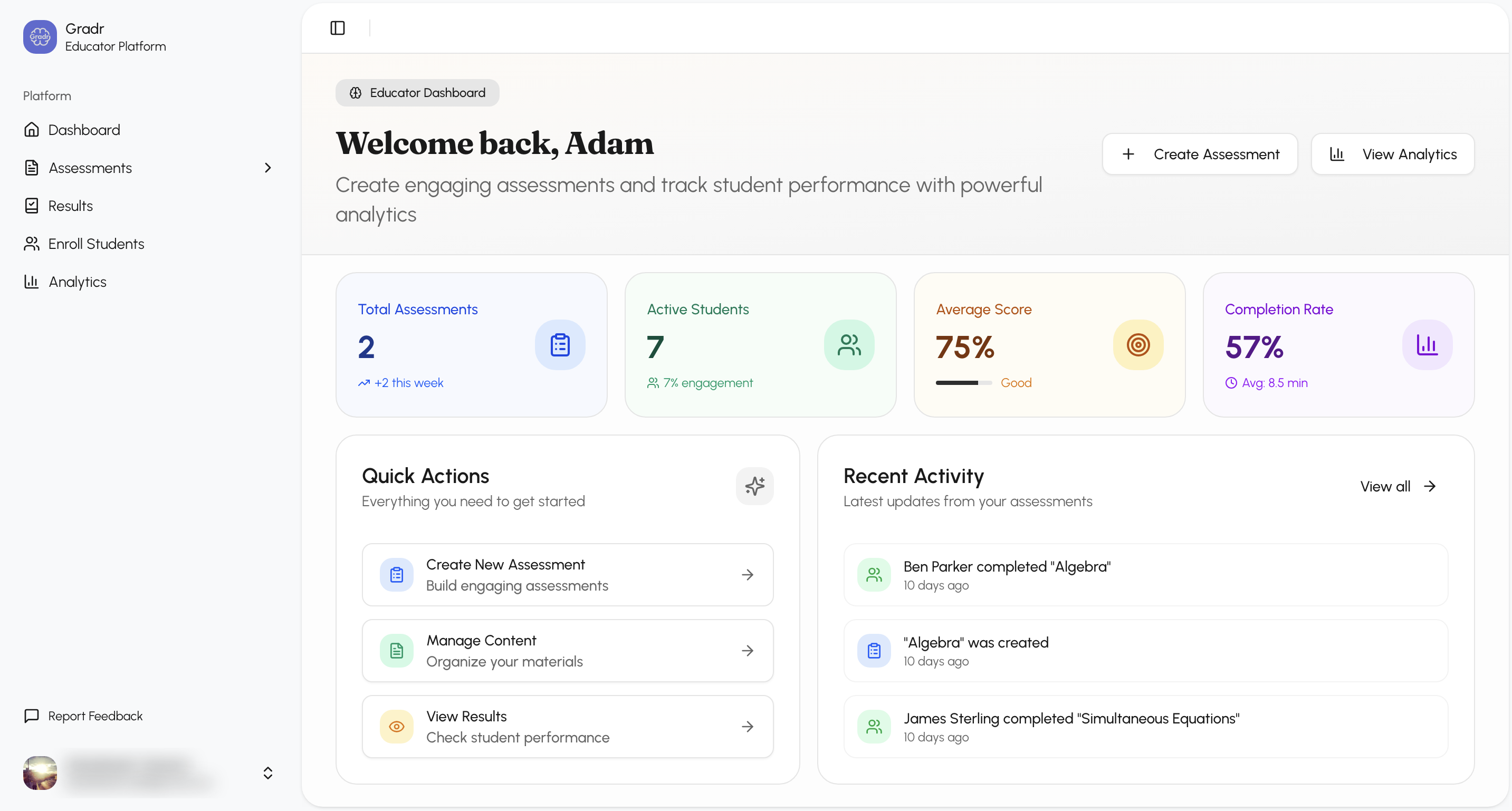Screen dimensions: 1512x811
Task: Open the account switcher chevron near the avatar
Action: pos(268,773)
